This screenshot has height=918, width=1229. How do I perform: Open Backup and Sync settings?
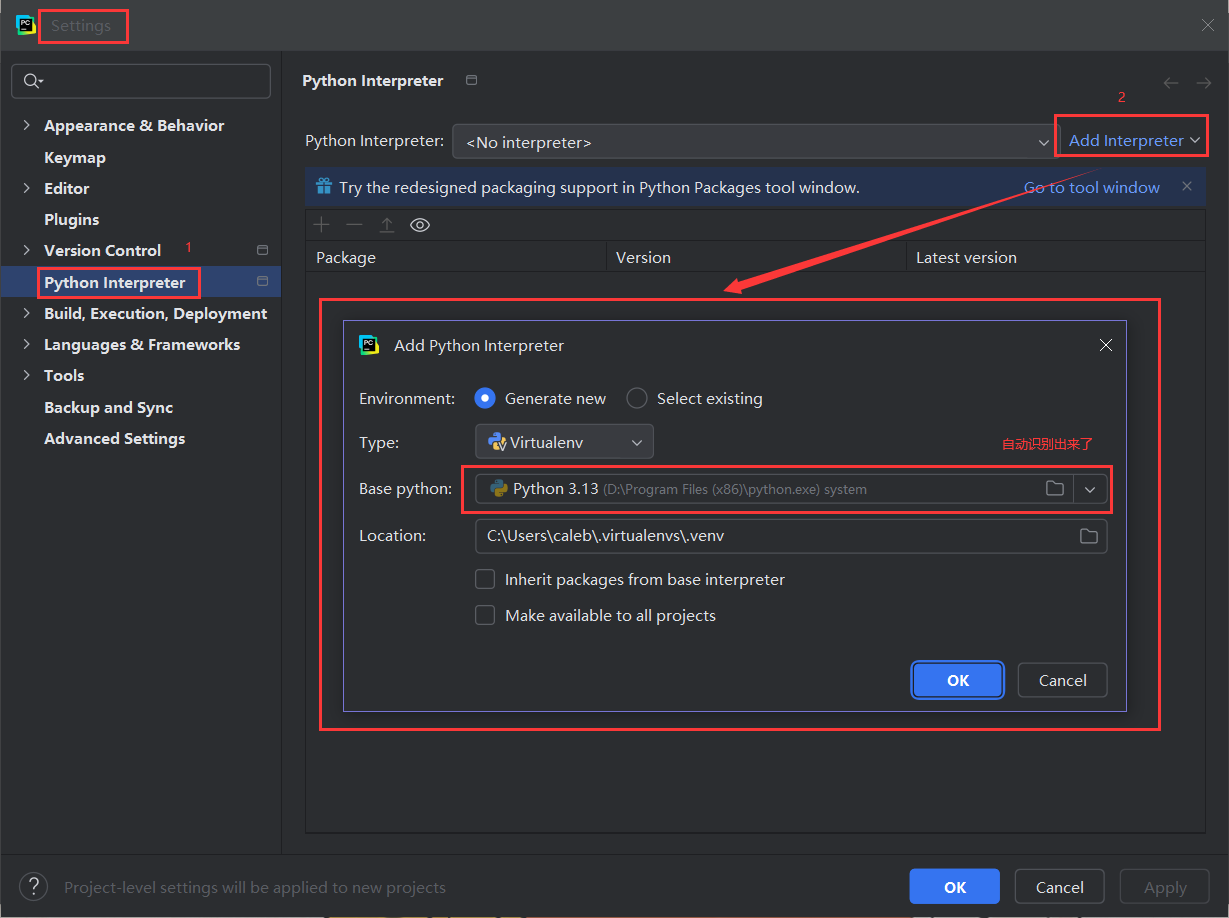pyautogui.click(x=109, y=407)
